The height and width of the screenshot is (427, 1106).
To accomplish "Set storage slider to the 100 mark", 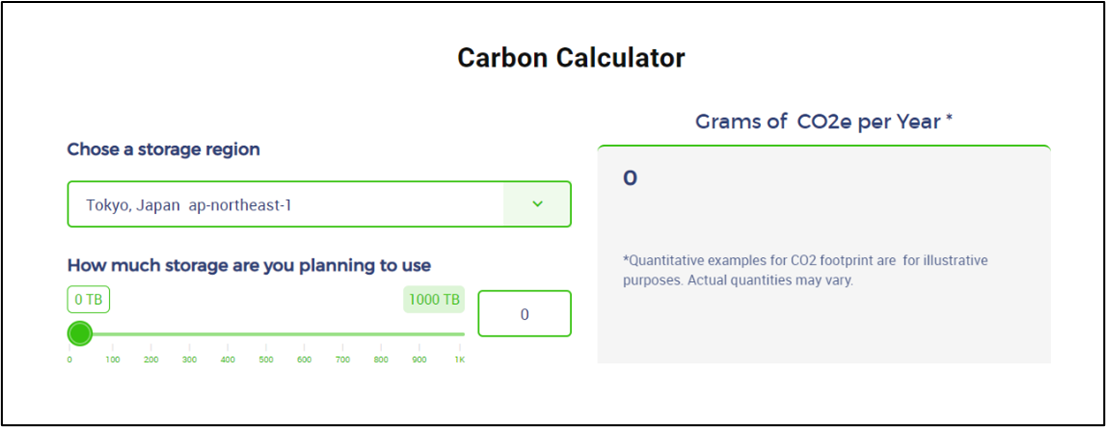I will point(113,334).
